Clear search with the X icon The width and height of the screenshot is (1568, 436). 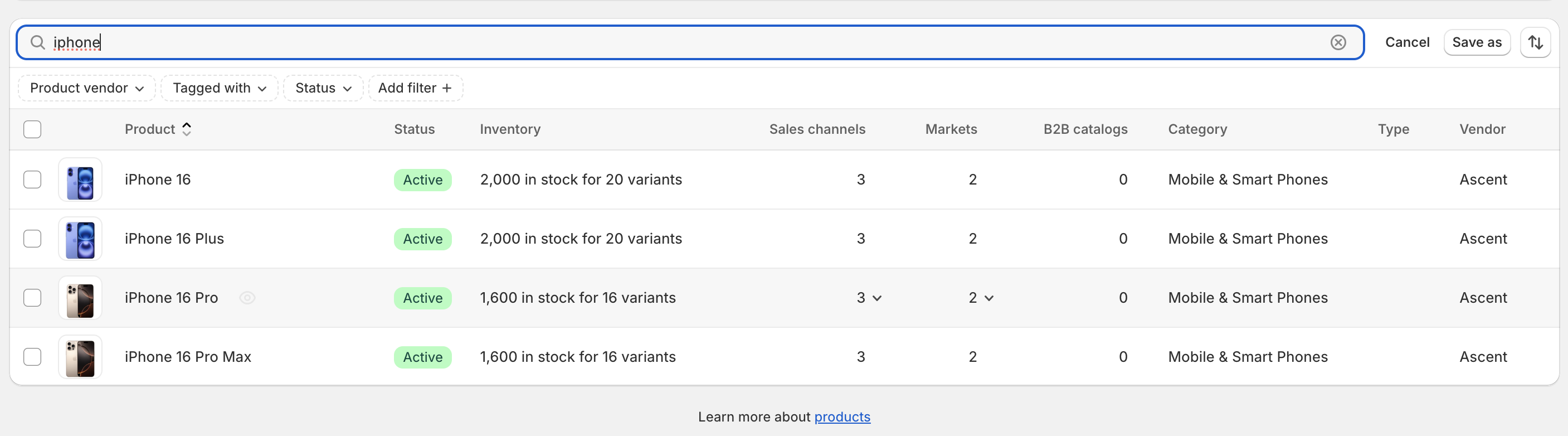(1337, 42)
